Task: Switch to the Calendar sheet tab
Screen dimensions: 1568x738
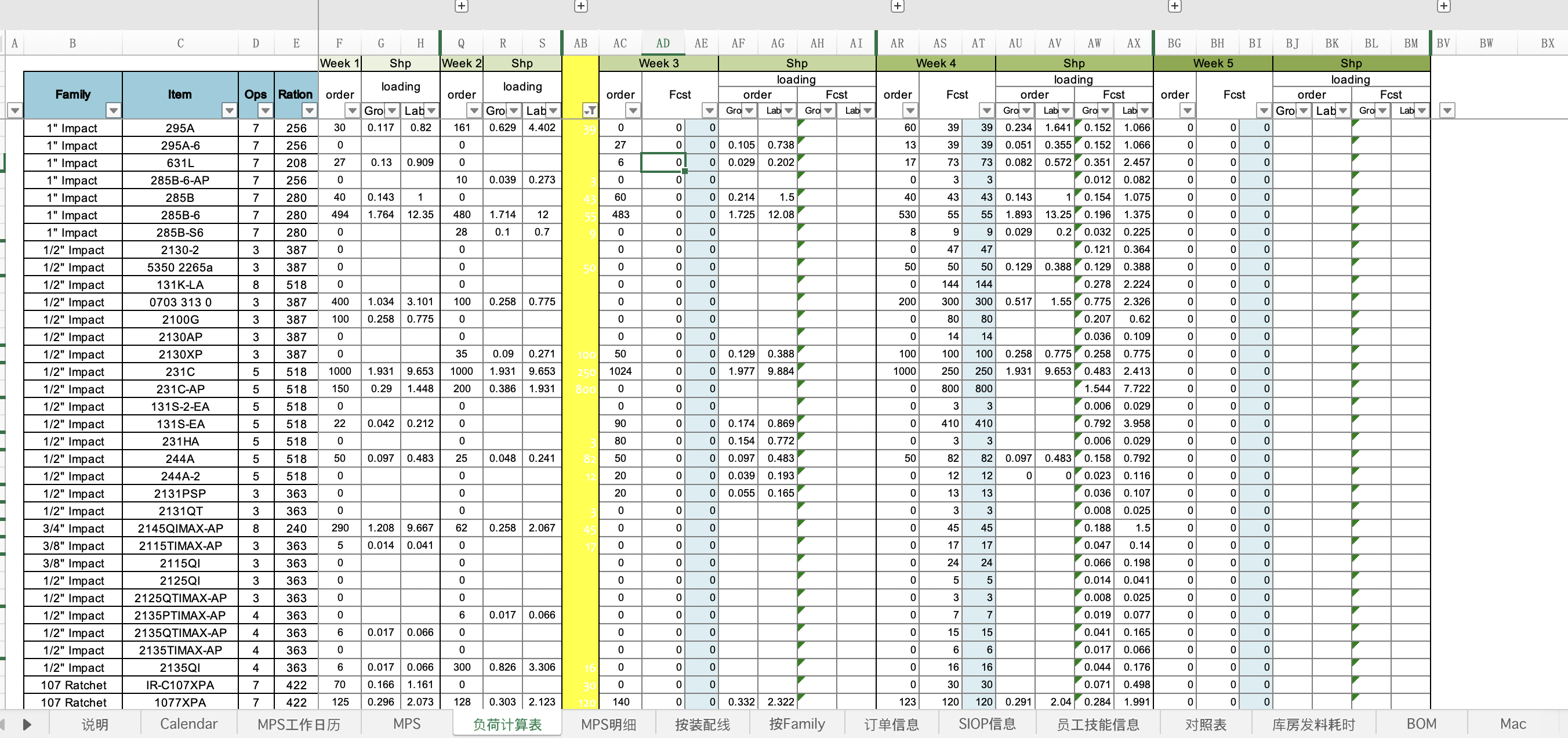Action: (x=188, y=724)
